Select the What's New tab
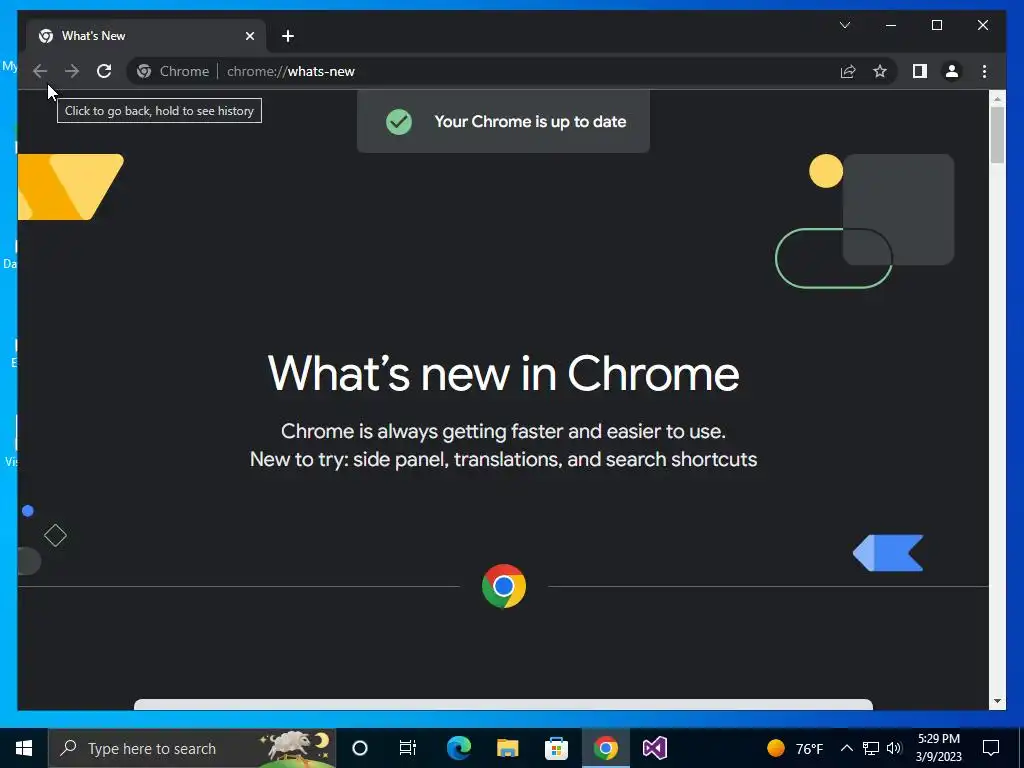 click(146, 36)
